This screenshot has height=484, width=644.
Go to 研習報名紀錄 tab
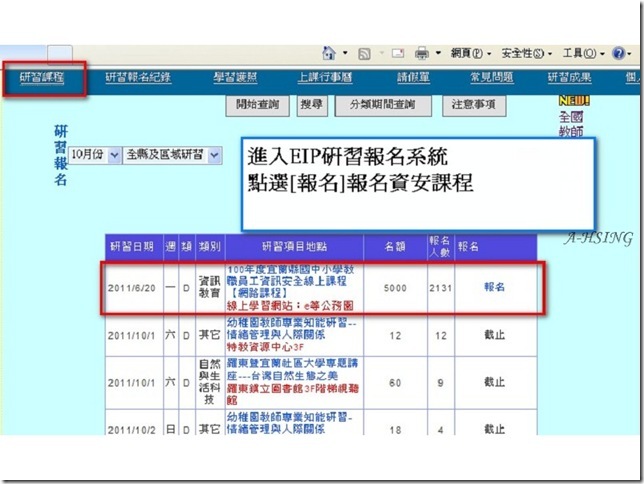pyautogui.click(x=138, y=77)
